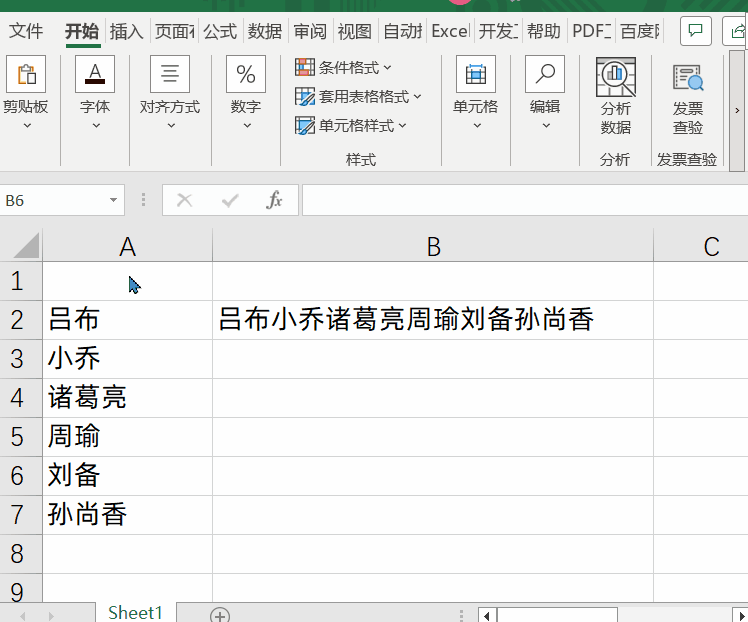The image size is (748, 622).
Task: Click the horizontal scrollbar thumb
Action: 557,616
